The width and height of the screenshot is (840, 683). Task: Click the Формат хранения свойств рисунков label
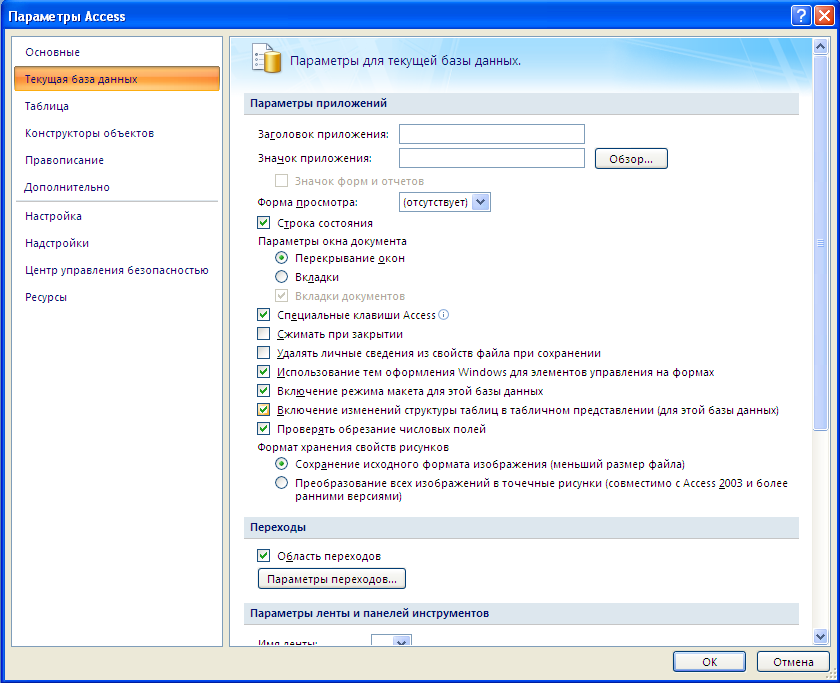353,447
